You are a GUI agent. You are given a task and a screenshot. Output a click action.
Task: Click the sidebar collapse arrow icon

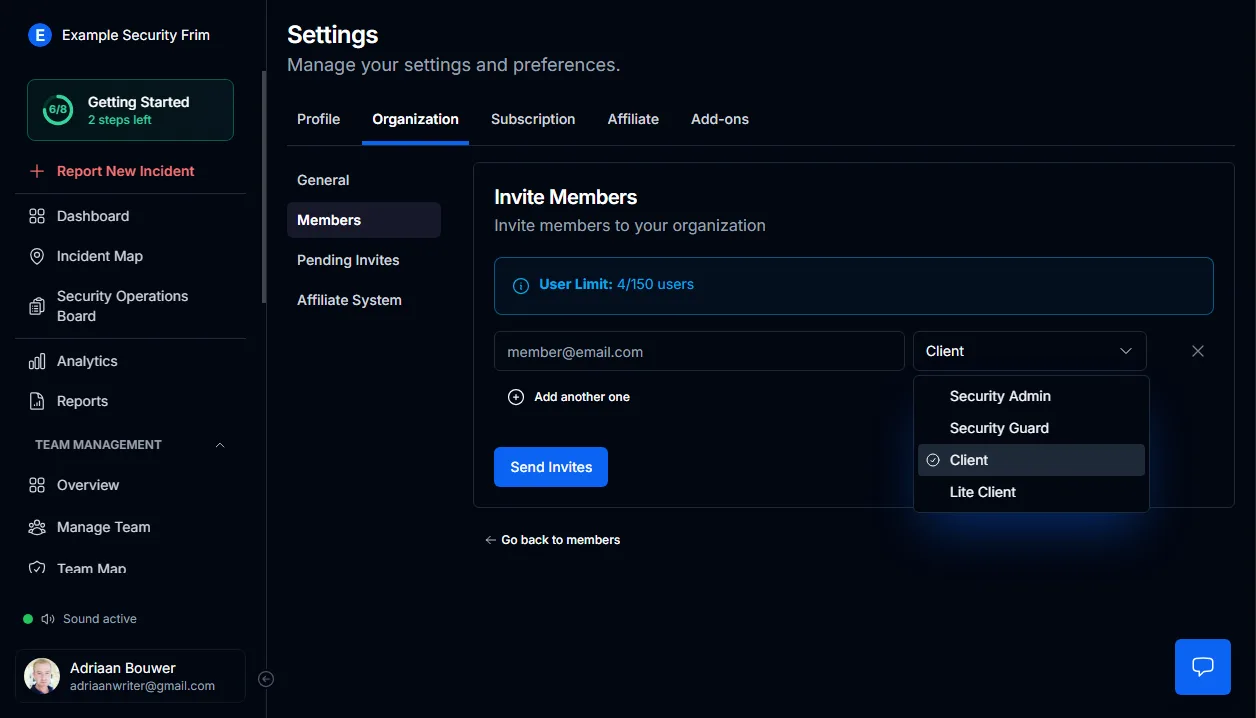[266, 679]
